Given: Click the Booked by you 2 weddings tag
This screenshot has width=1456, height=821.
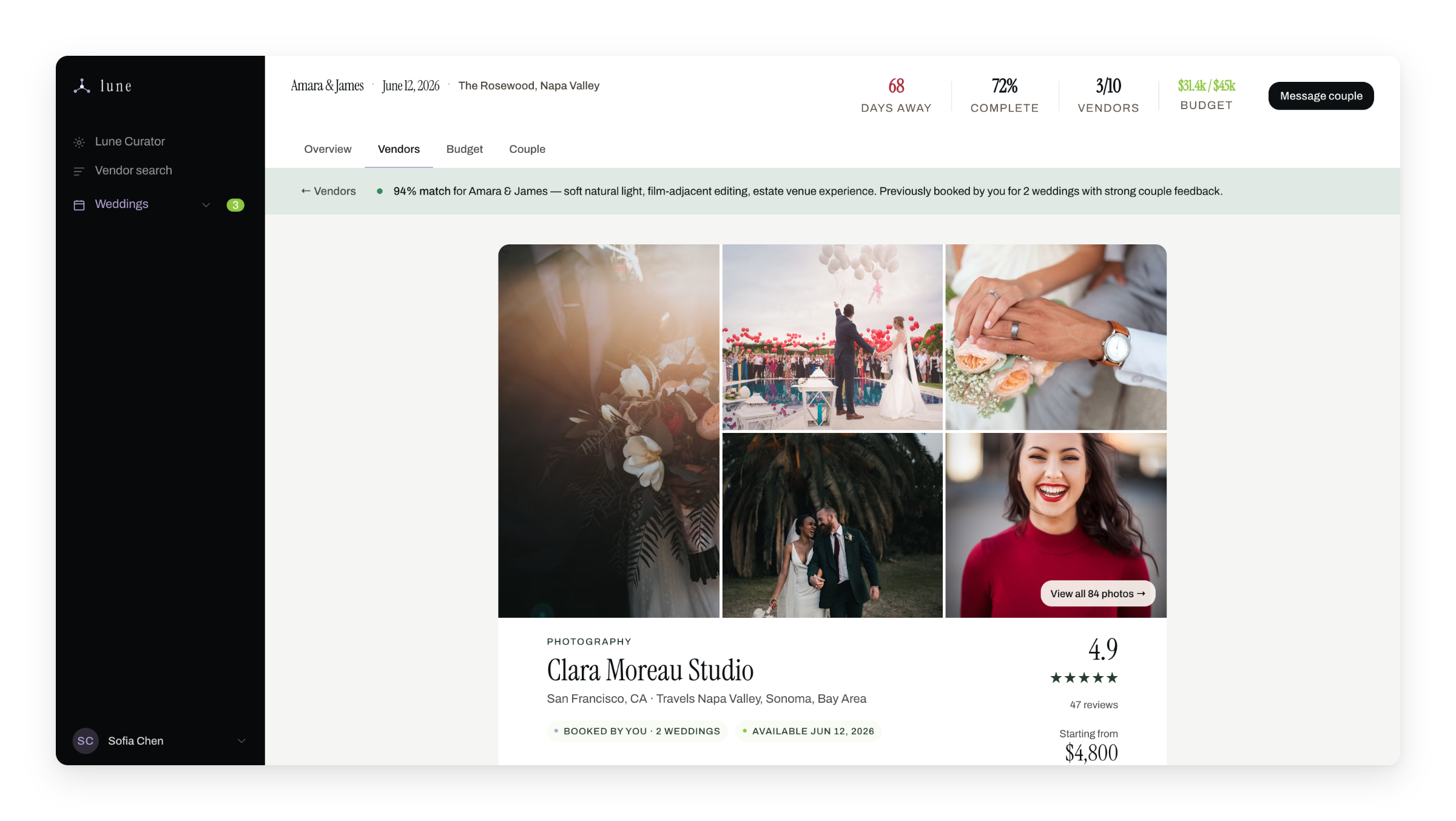Looking at the screenshot, I should point(637,731).
